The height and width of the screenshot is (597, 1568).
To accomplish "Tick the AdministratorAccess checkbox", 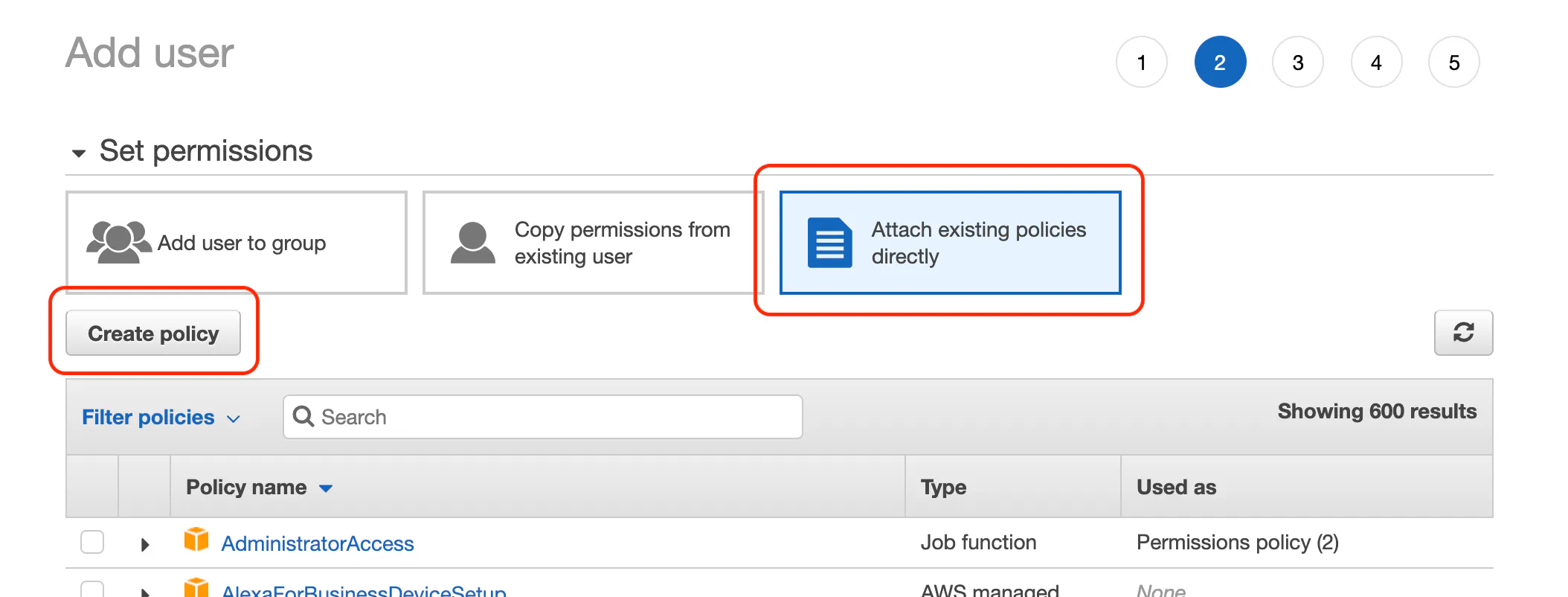I will 92,542.
